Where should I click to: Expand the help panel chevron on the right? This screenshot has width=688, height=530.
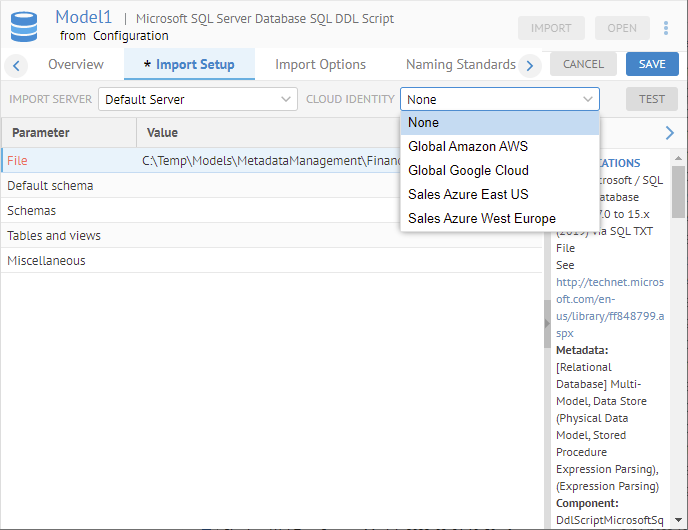pos(669,133)
